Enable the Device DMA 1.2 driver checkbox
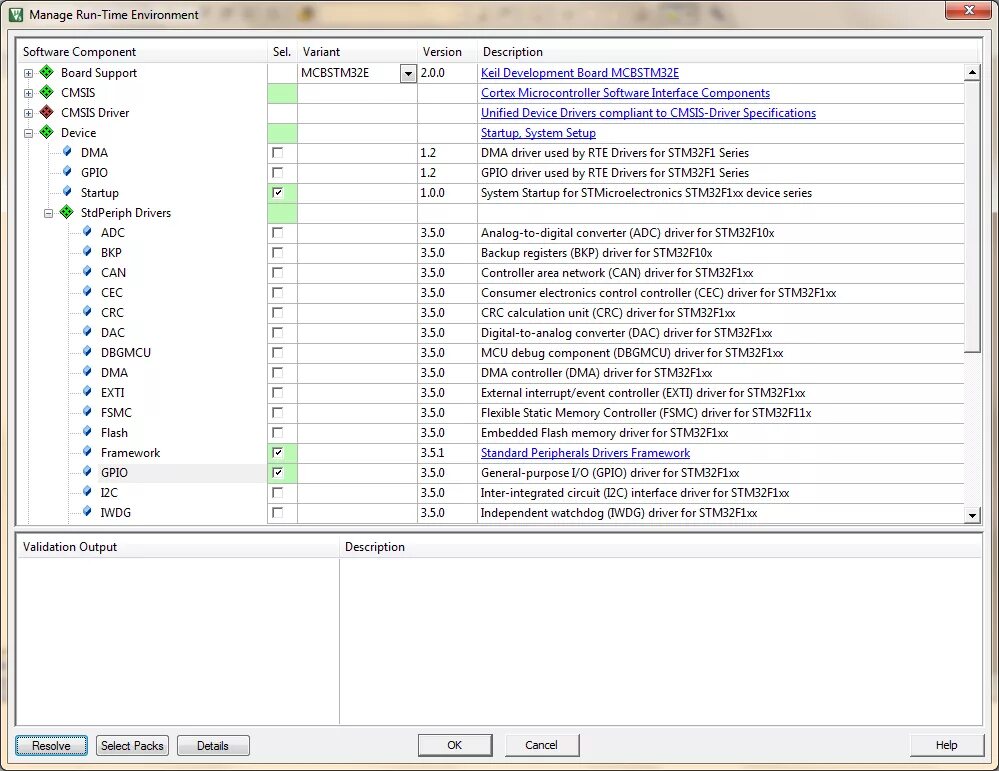This screenshot has width=999, height=771. [277, 152]
